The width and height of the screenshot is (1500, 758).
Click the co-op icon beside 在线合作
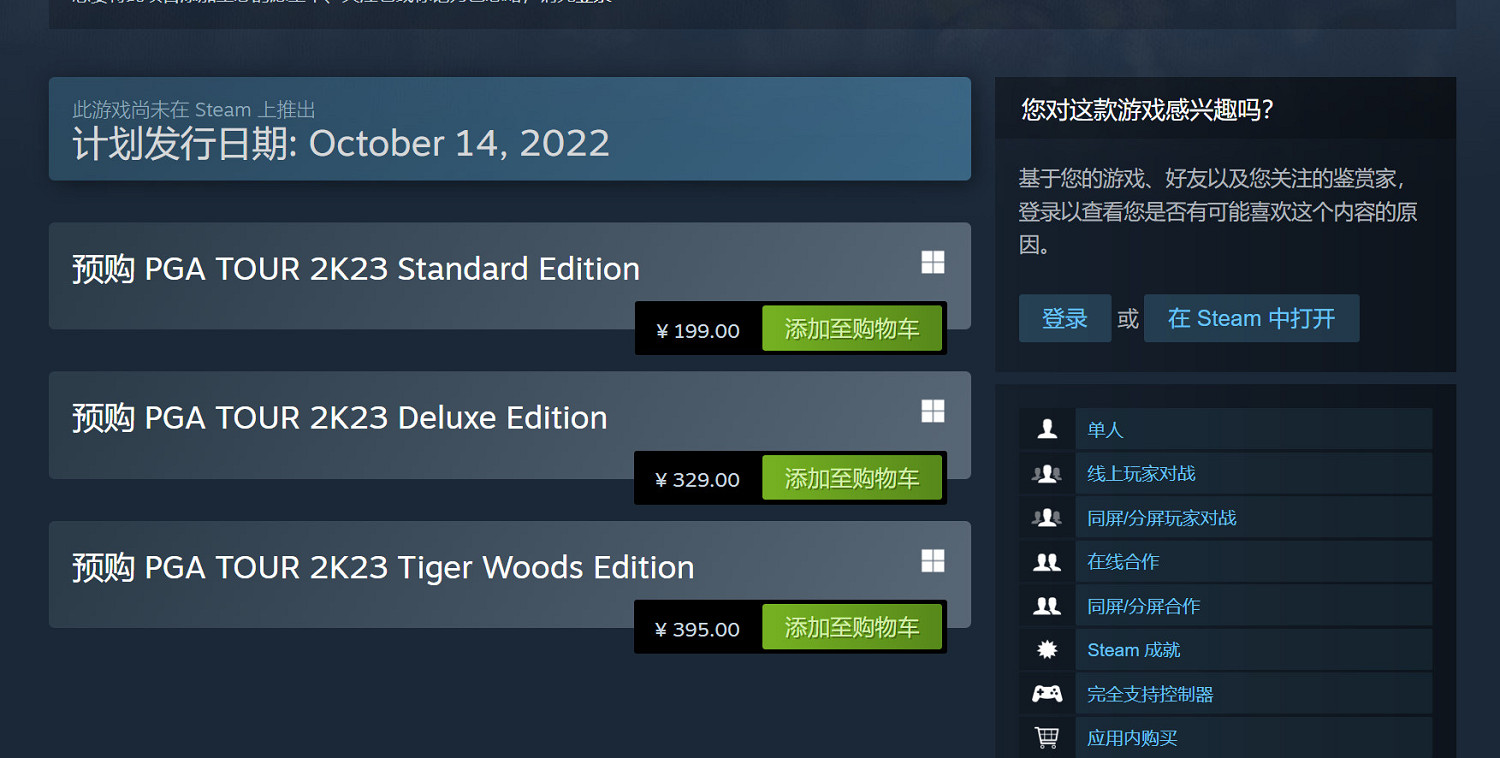[x=1046, y=561]
